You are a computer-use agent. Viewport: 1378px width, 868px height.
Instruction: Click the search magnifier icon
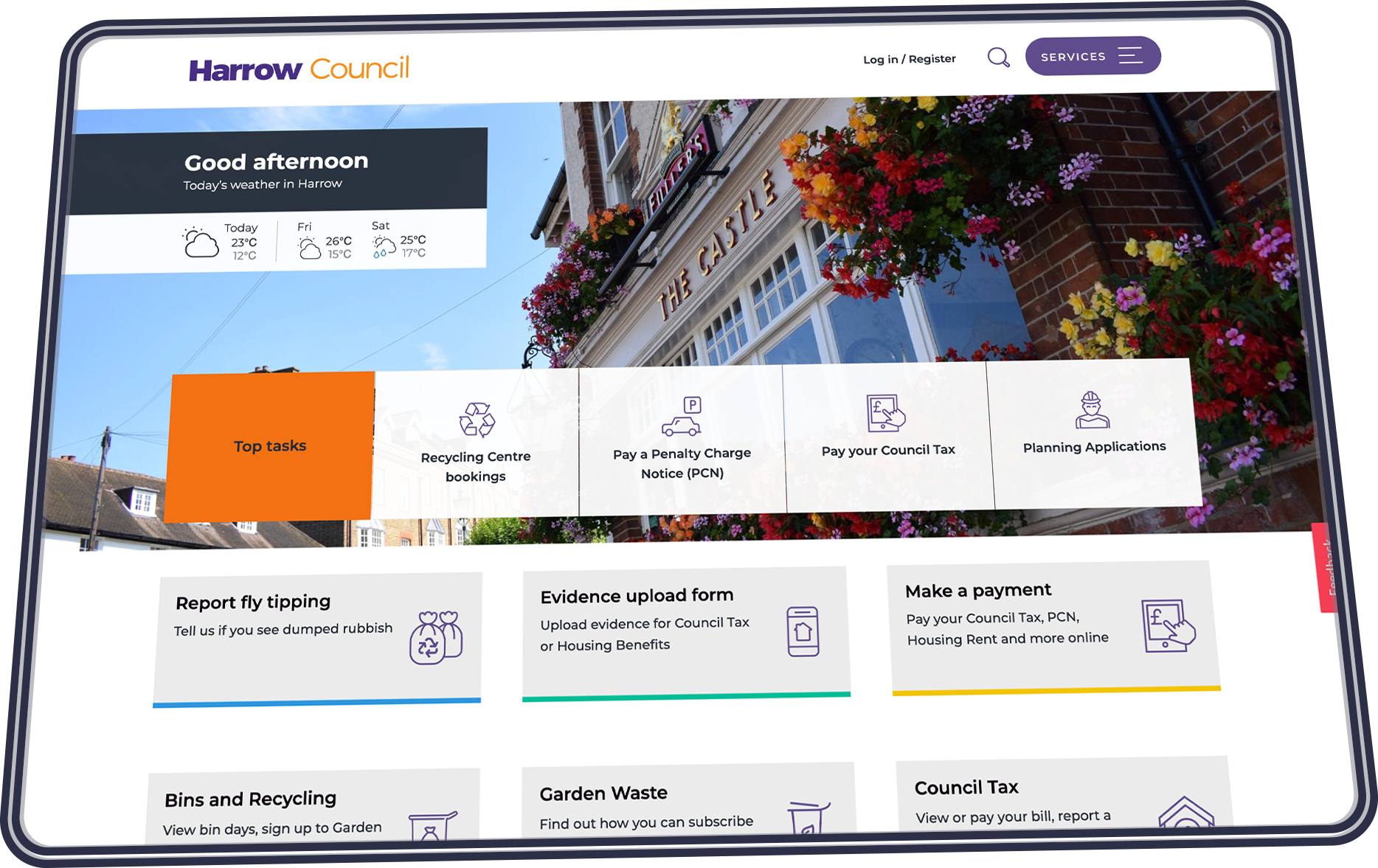[998, 58]
